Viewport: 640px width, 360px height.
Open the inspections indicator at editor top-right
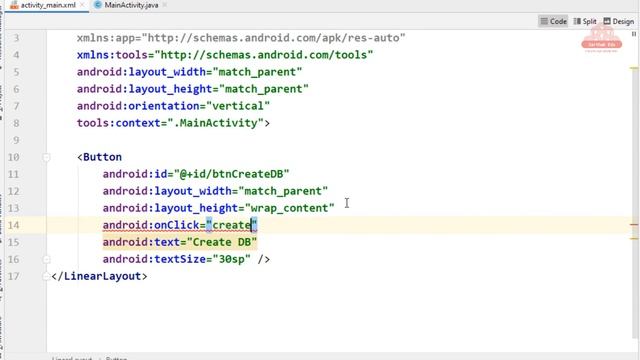(x=634, y=34)
